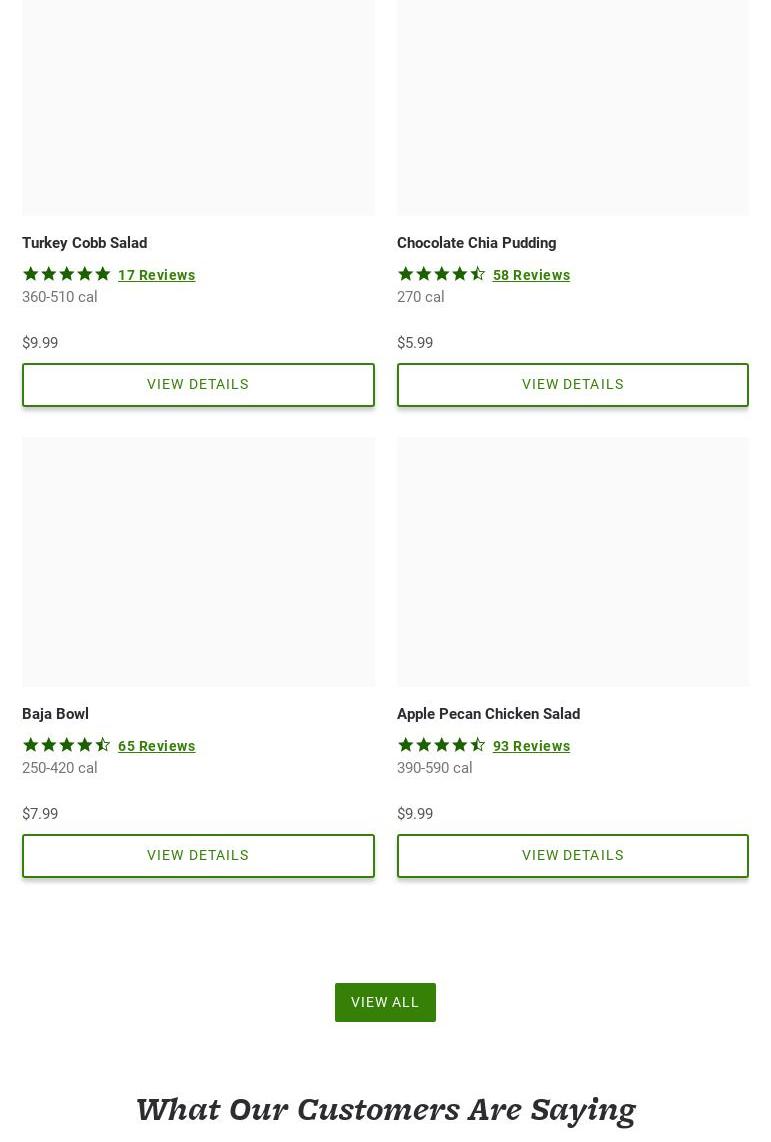Open the Chocolate Chia Pudding title
Viewport: 771px width, 1142px height.
pos(476,243)
